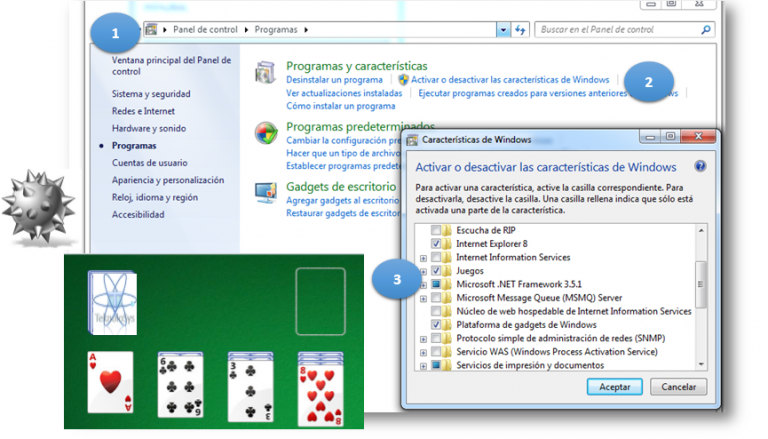This screenshot has height=439, width=768.
Task: Enable the Servicio WAS checkbox
Action: [x=435, y=351]
